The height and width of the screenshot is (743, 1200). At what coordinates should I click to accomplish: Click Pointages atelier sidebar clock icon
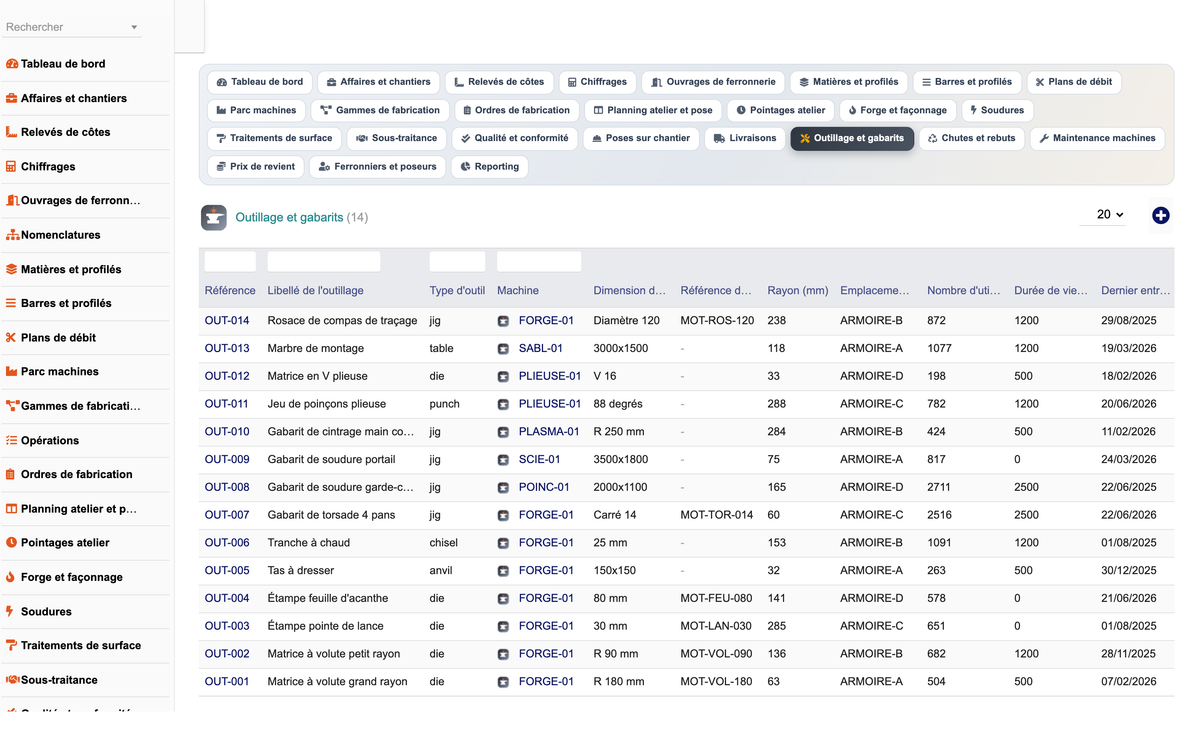tap(12, 542)
